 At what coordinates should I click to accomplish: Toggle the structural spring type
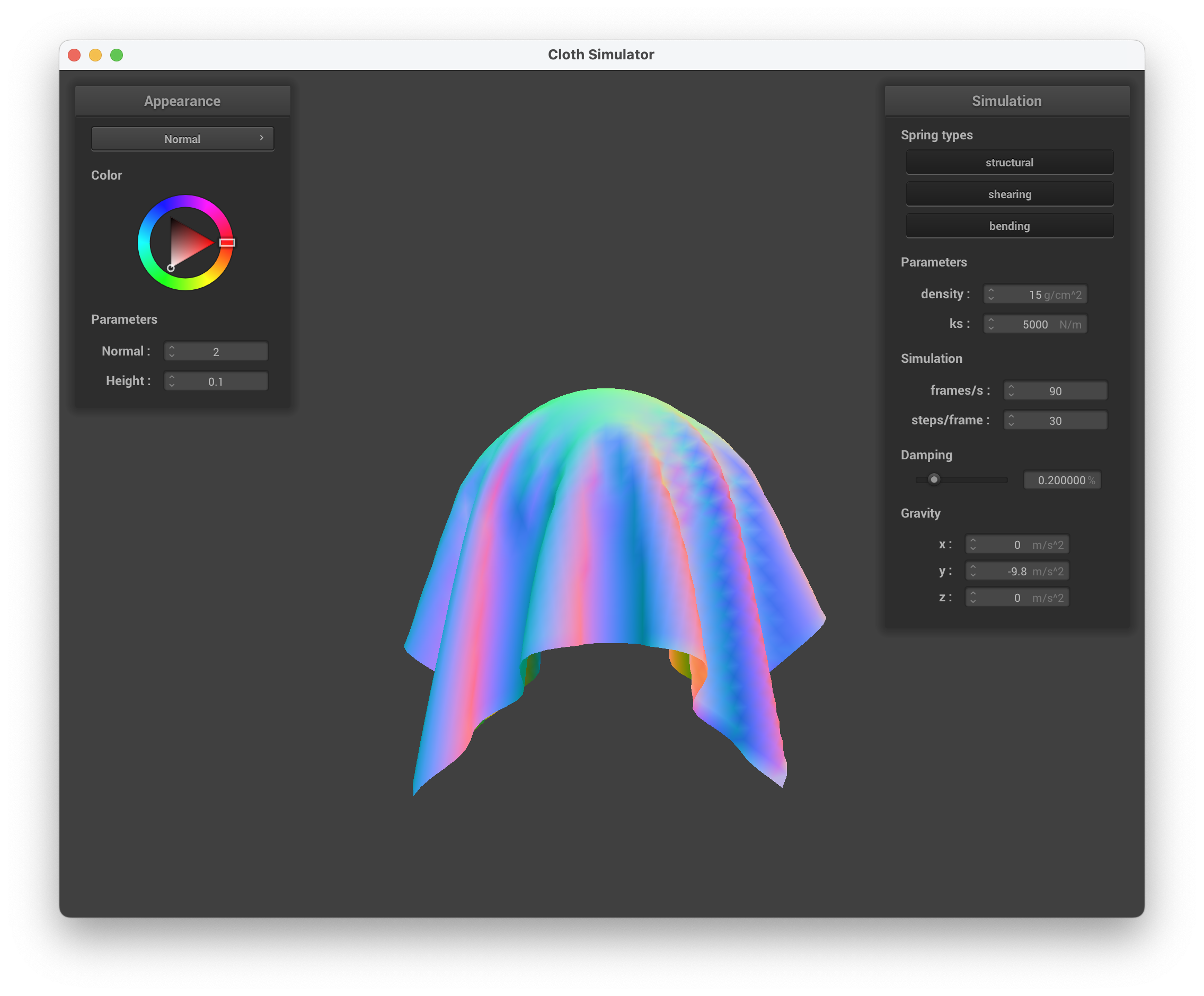pos(1009,163)
